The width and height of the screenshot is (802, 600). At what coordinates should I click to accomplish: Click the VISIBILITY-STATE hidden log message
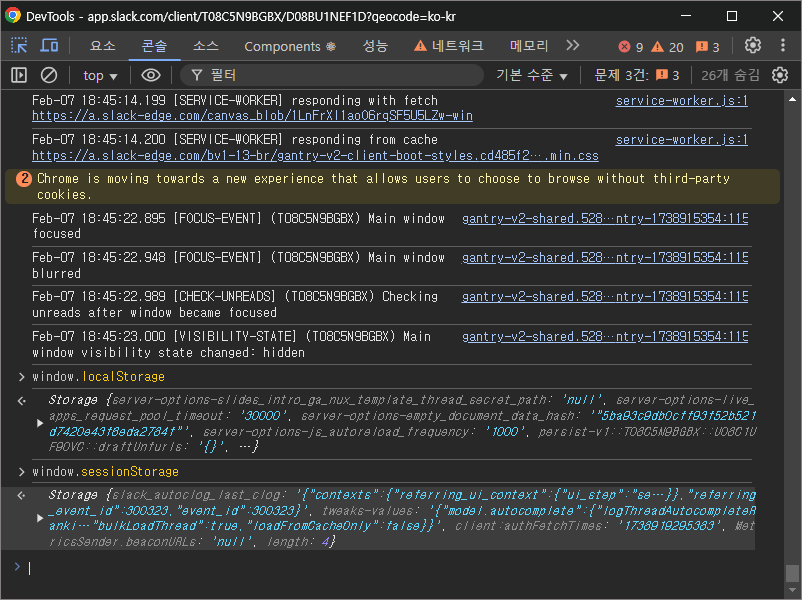231,344
